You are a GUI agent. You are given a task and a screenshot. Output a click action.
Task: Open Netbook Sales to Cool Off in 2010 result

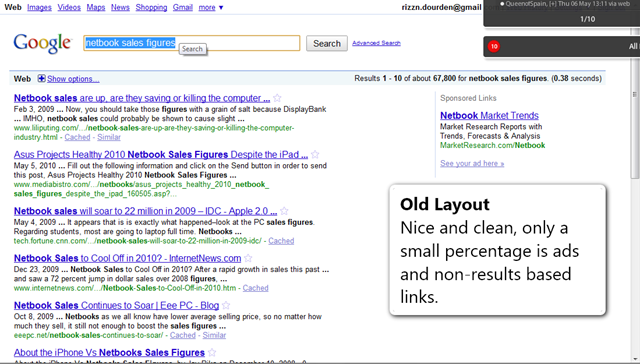pos(127,258)
